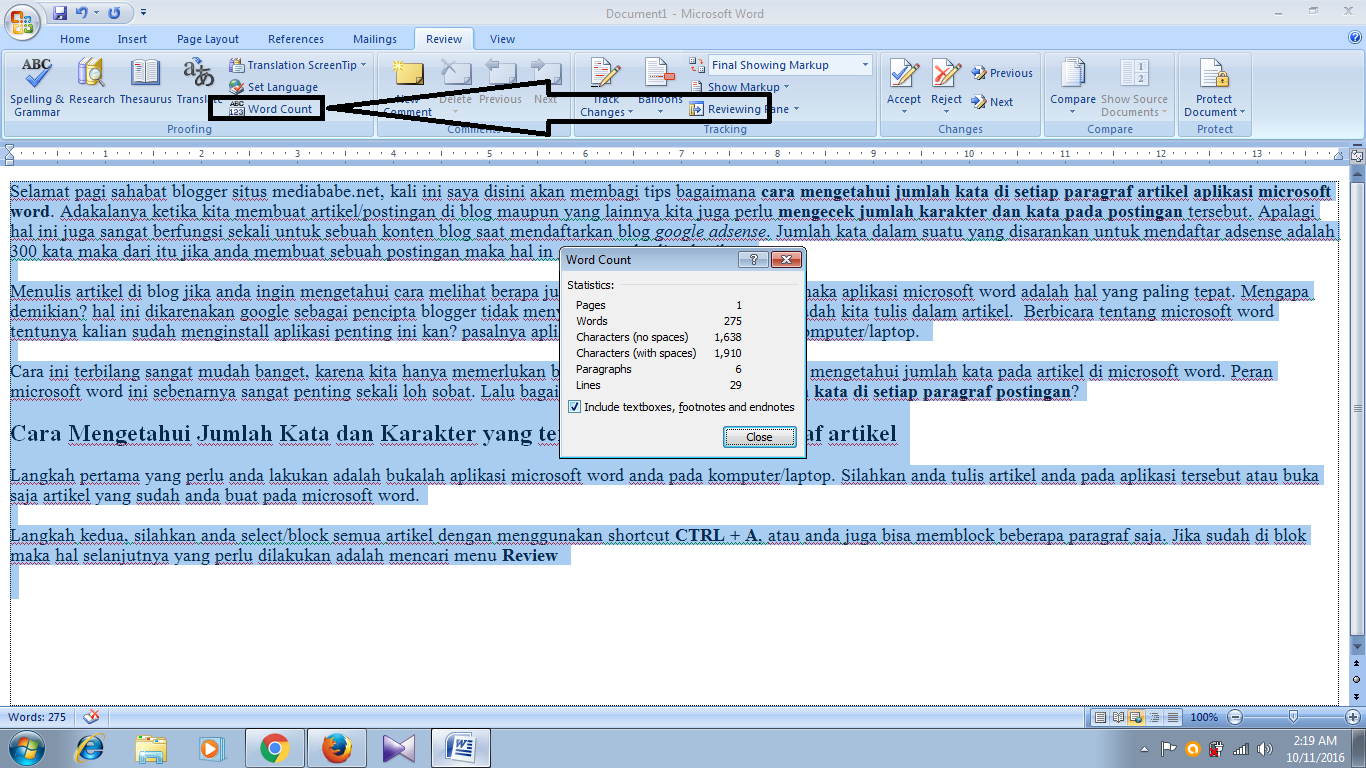This screenshot has height=768, width=1366.
Task: Open Customize Quick Access Toolbar dropdown
Action: (143, 13)
